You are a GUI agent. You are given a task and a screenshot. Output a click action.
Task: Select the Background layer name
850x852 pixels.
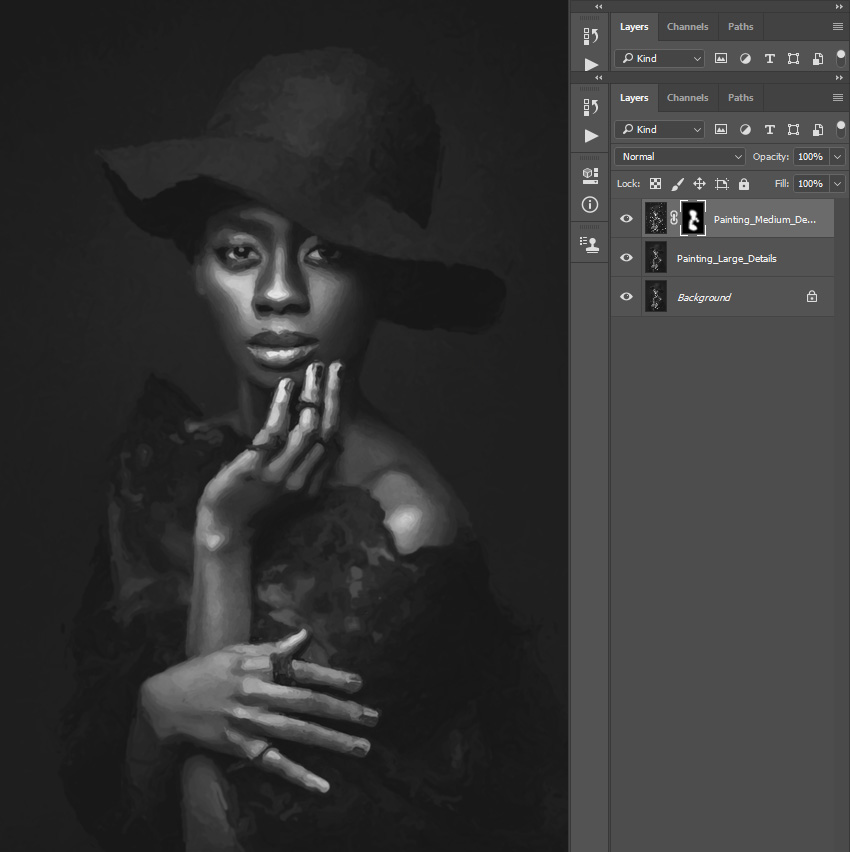tap(704, 298)
